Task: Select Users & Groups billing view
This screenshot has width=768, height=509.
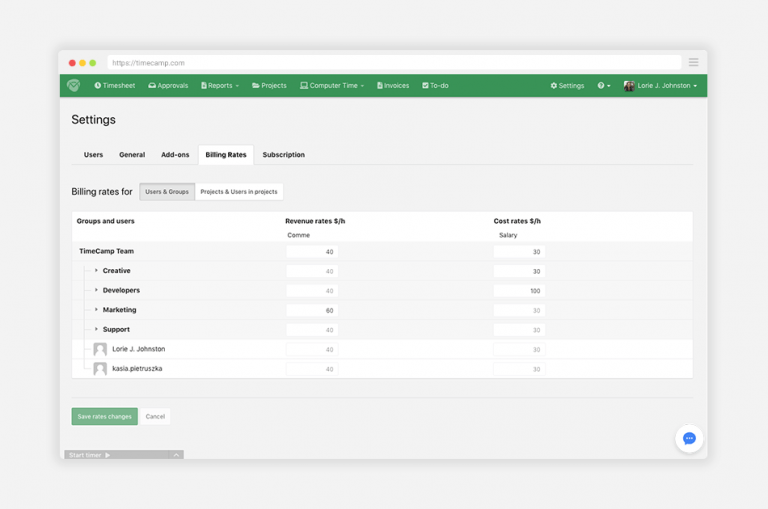Action: (x=167, y=192)
